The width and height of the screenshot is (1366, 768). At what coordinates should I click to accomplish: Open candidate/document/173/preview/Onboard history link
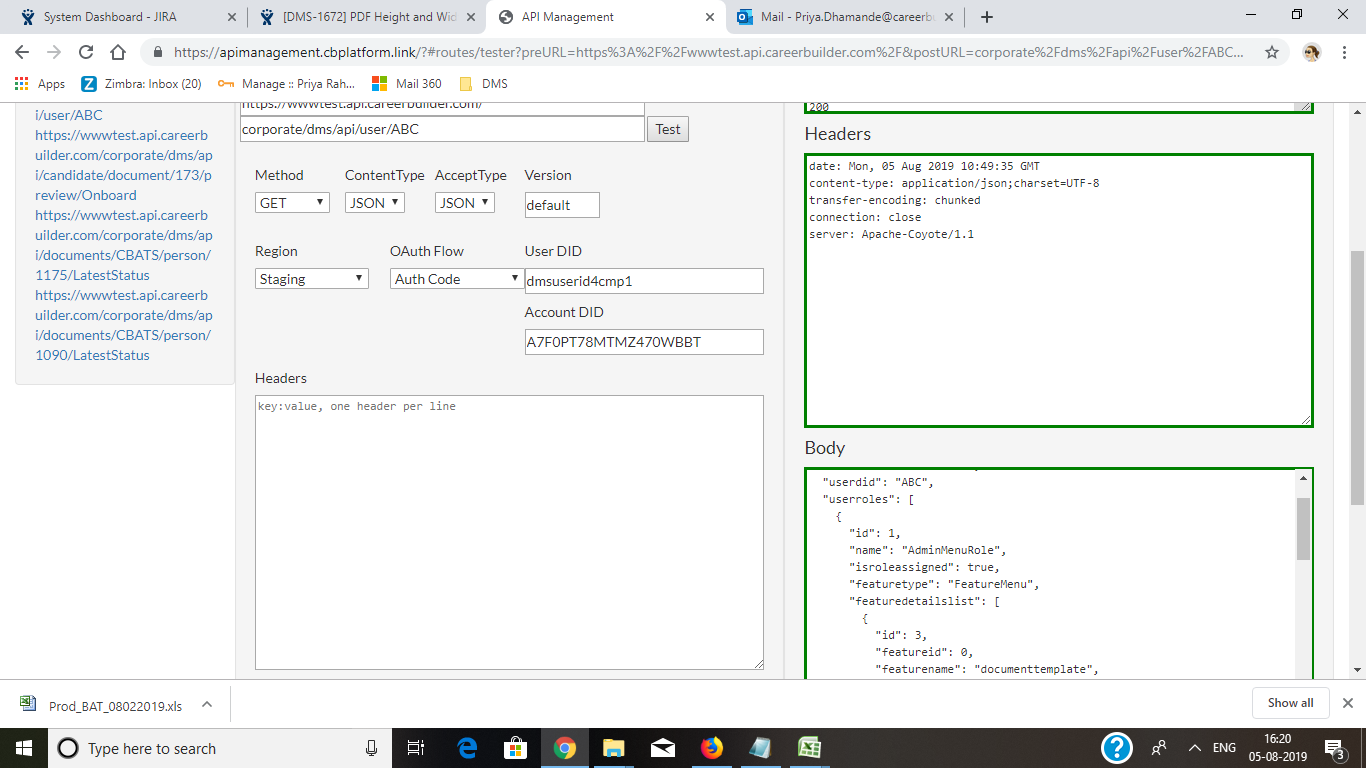(123, 165)
